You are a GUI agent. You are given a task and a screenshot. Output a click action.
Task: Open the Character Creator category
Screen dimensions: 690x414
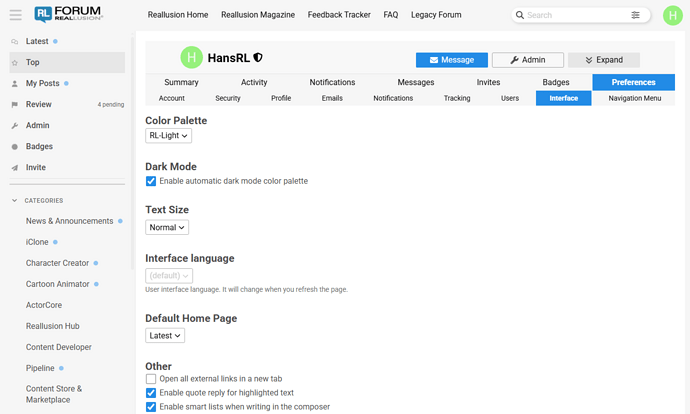[57, 263]
